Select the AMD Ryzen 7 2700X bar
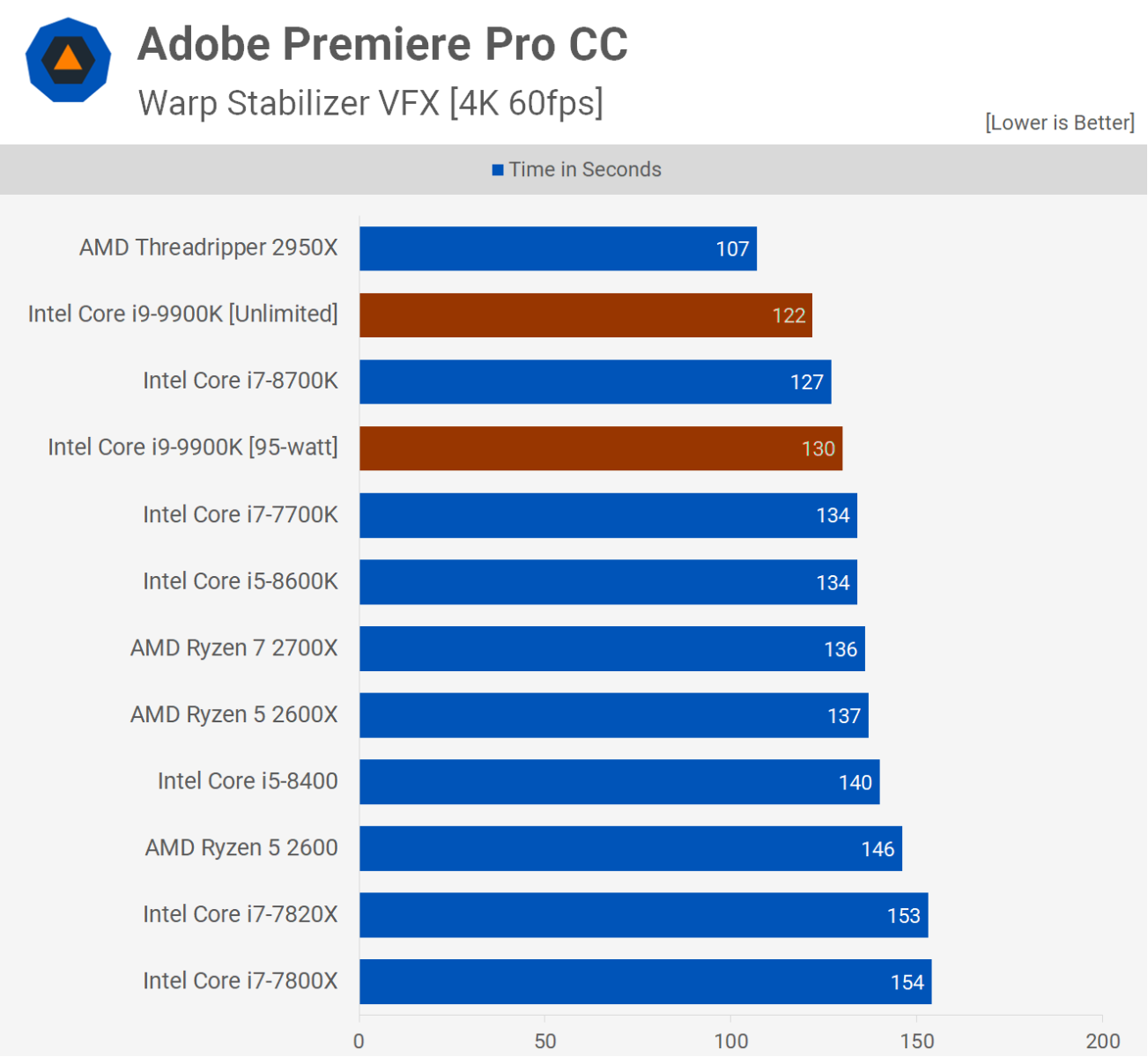 click(x=611, y=648)
